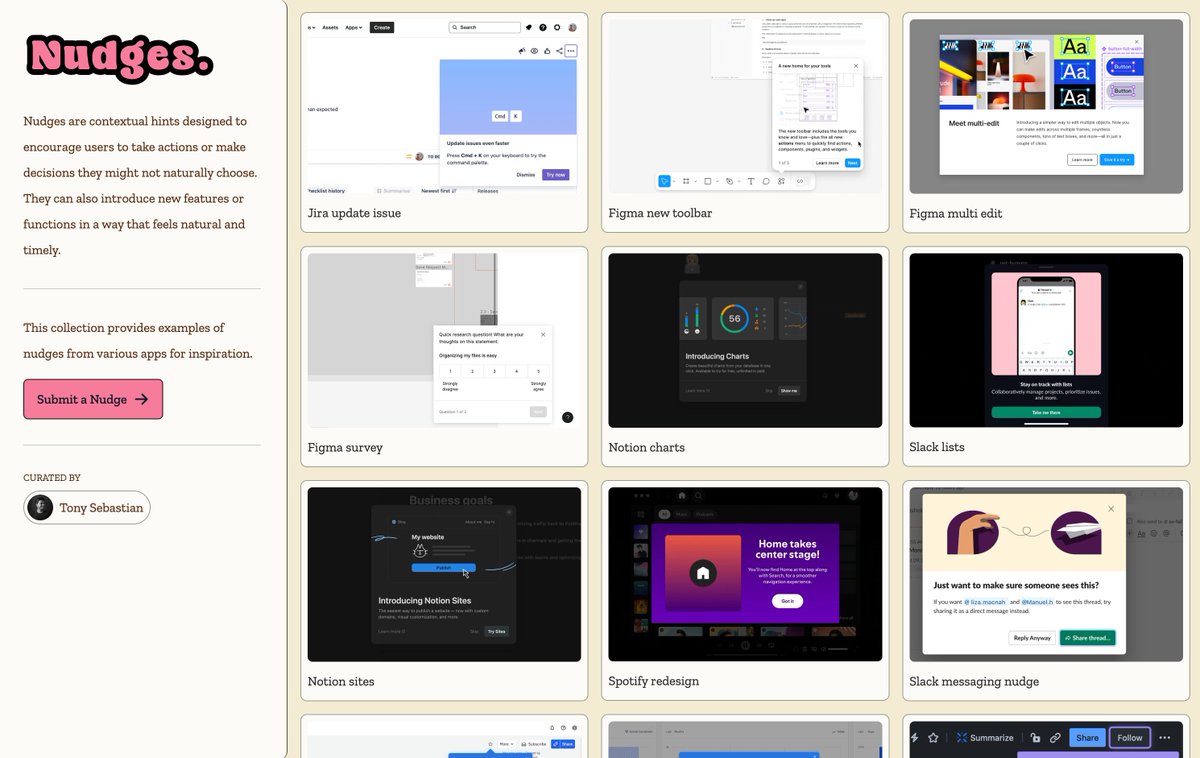
Task: Click 'Got it' in the Spotify redesign popup
Action: pyautogui.click(x=787, y=601)
